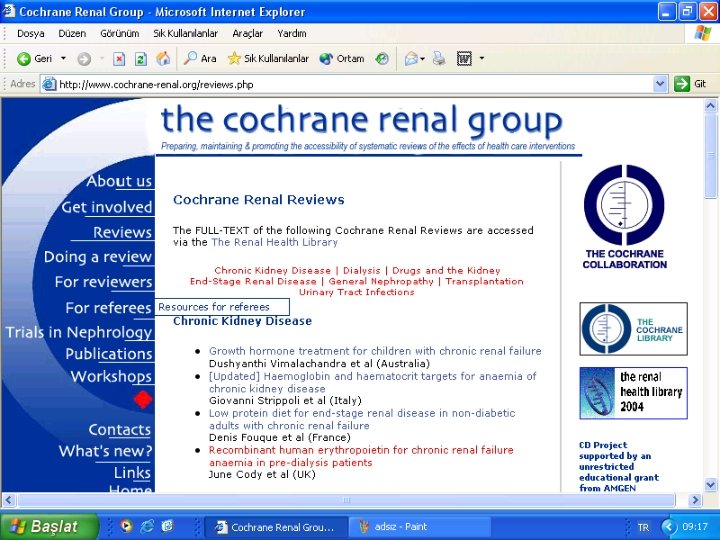The image size is (720, 540).
Task: Open the Düzen menu
Action: (72, 34)
